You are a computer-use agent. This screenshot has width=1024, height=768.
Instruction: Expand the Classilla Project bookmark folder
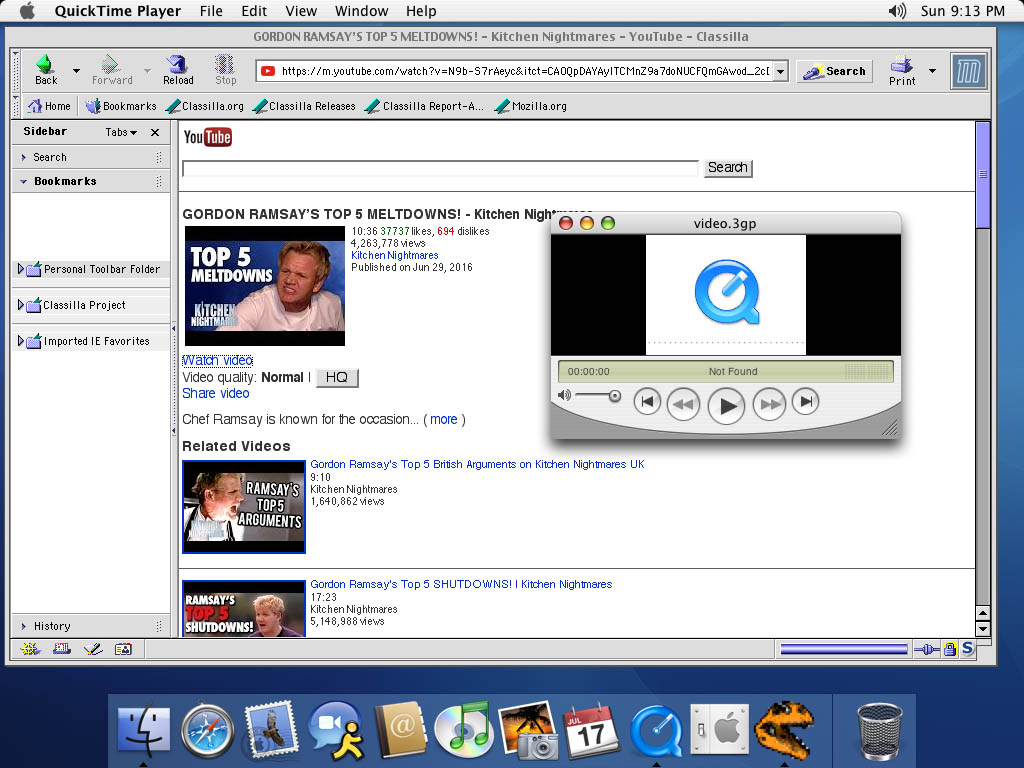click(20, 304)
